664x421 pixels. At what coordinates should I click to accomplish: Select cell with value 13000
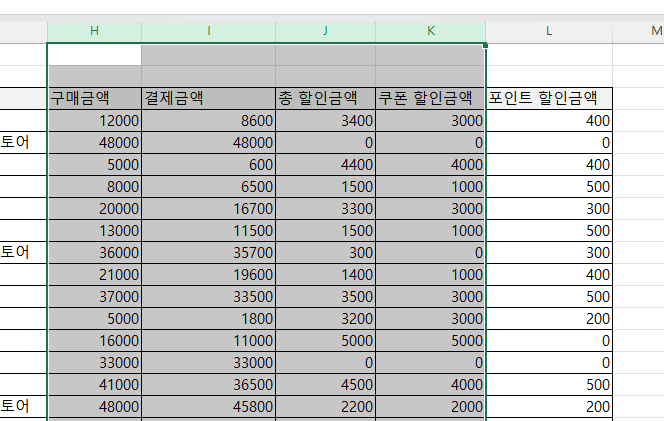tap(95, 231)
